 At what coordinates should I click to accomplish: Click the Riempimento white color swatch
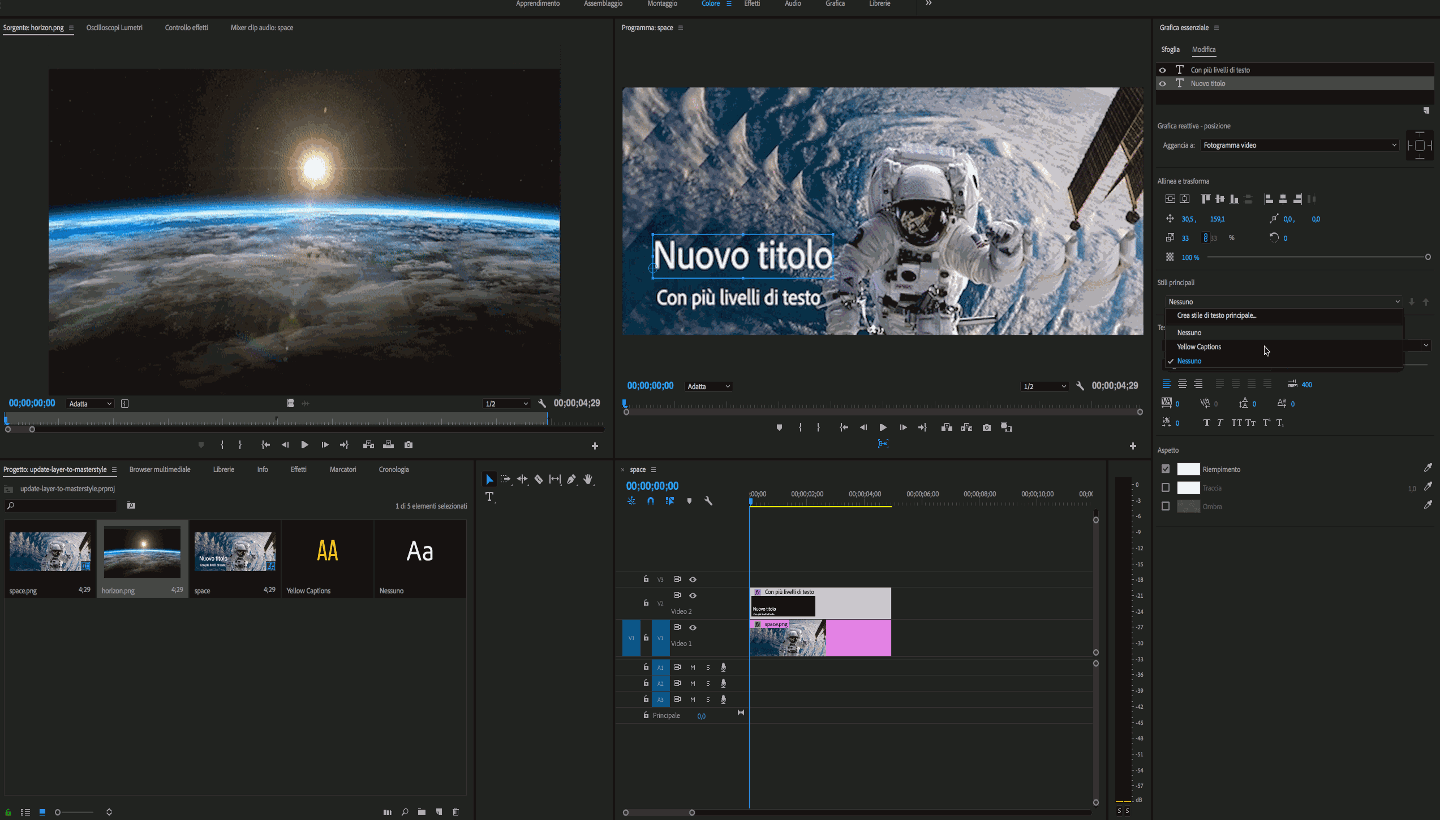[1188, 469]
